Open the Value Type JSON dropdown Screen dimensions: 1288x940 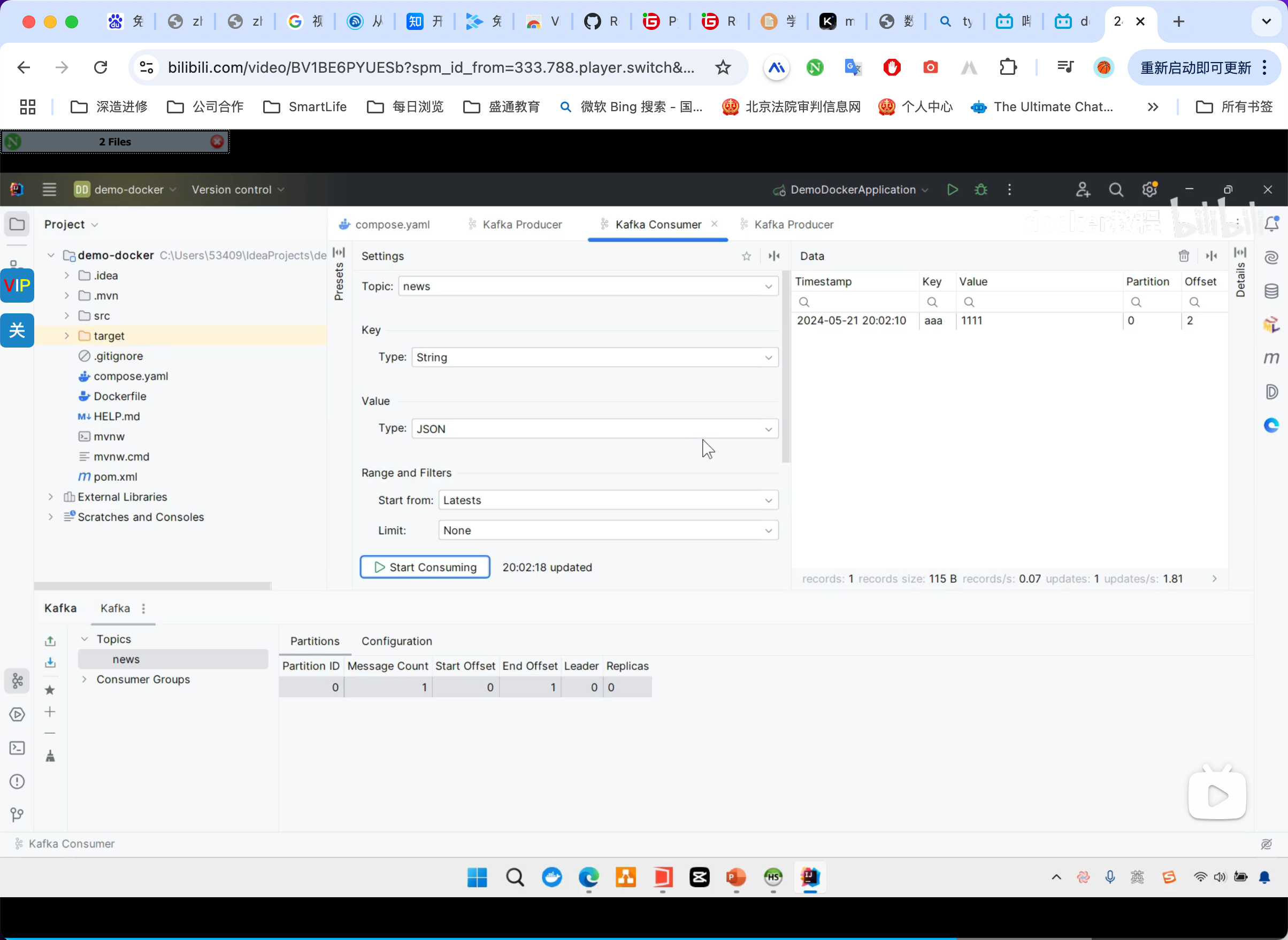coord(594,428)
